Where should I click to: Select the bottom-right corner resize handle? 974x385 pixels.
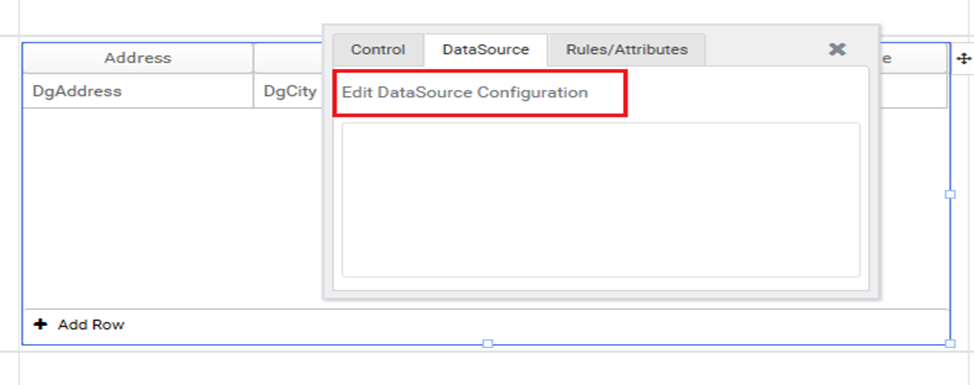click(x=950, y=343)
